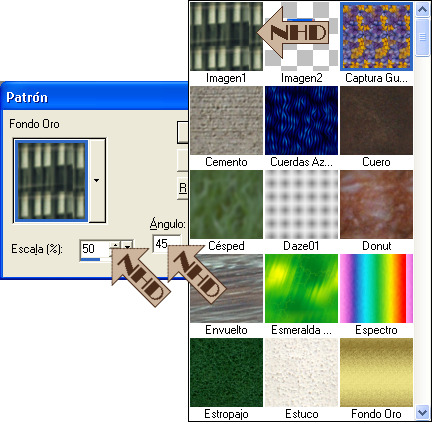Increase Escala value with up spinner
This screenshot has height=422, width=432.
(x=115, y=245)
